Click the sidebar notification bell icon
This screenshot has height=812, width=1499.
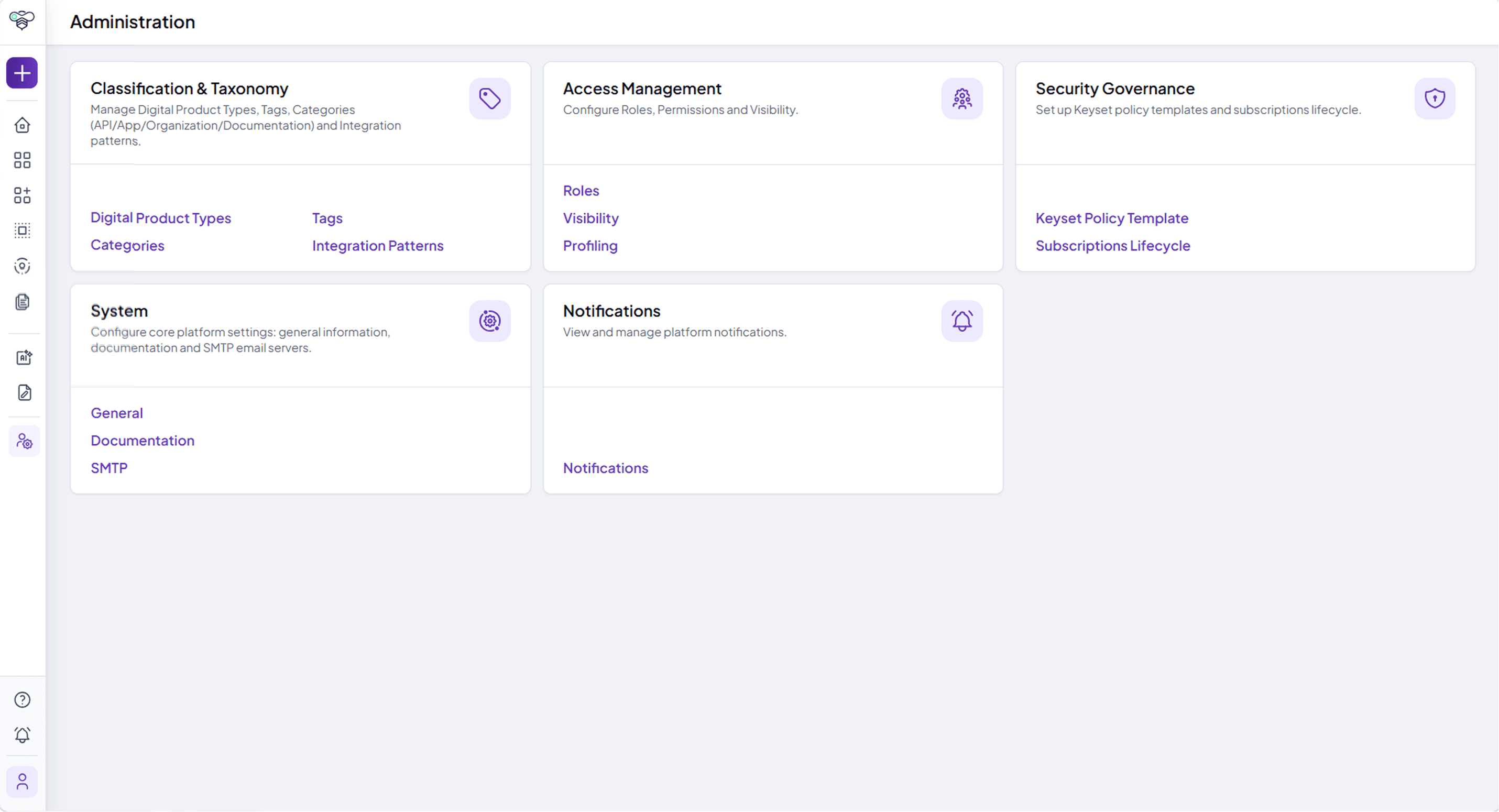[22, 735]
